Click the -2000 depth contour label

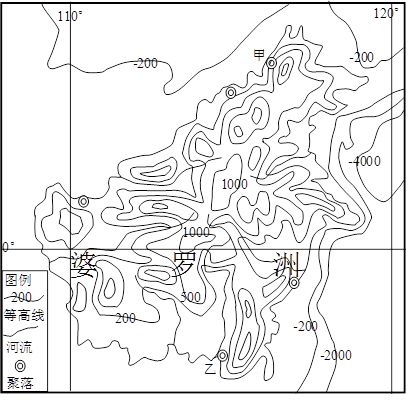coord(336,355)
